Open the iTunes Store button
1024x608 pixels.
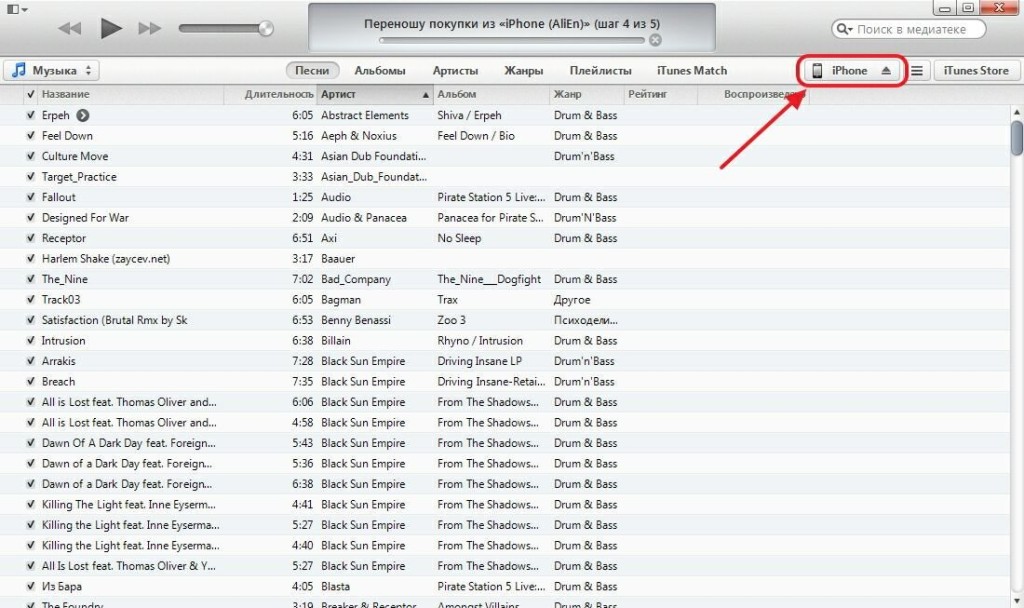coord(977,71)
